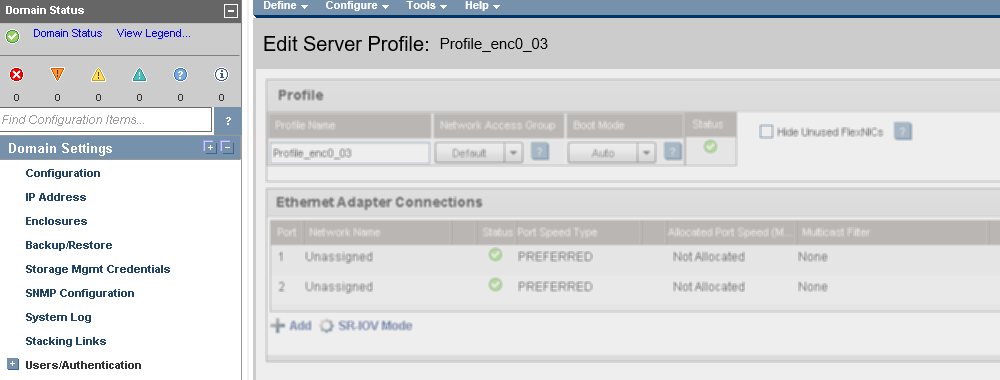
Task: Click Not Allocated speed for port 1
Action: (x=709, y=257)
